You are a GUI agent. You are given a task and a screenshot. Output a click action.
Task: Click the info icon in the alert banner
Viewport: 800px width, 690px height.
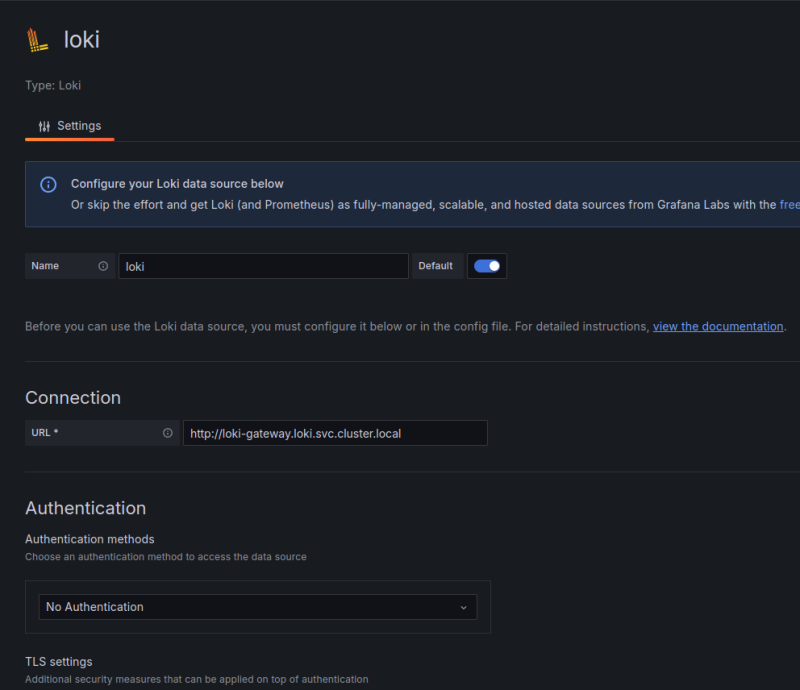click(48, 185)
